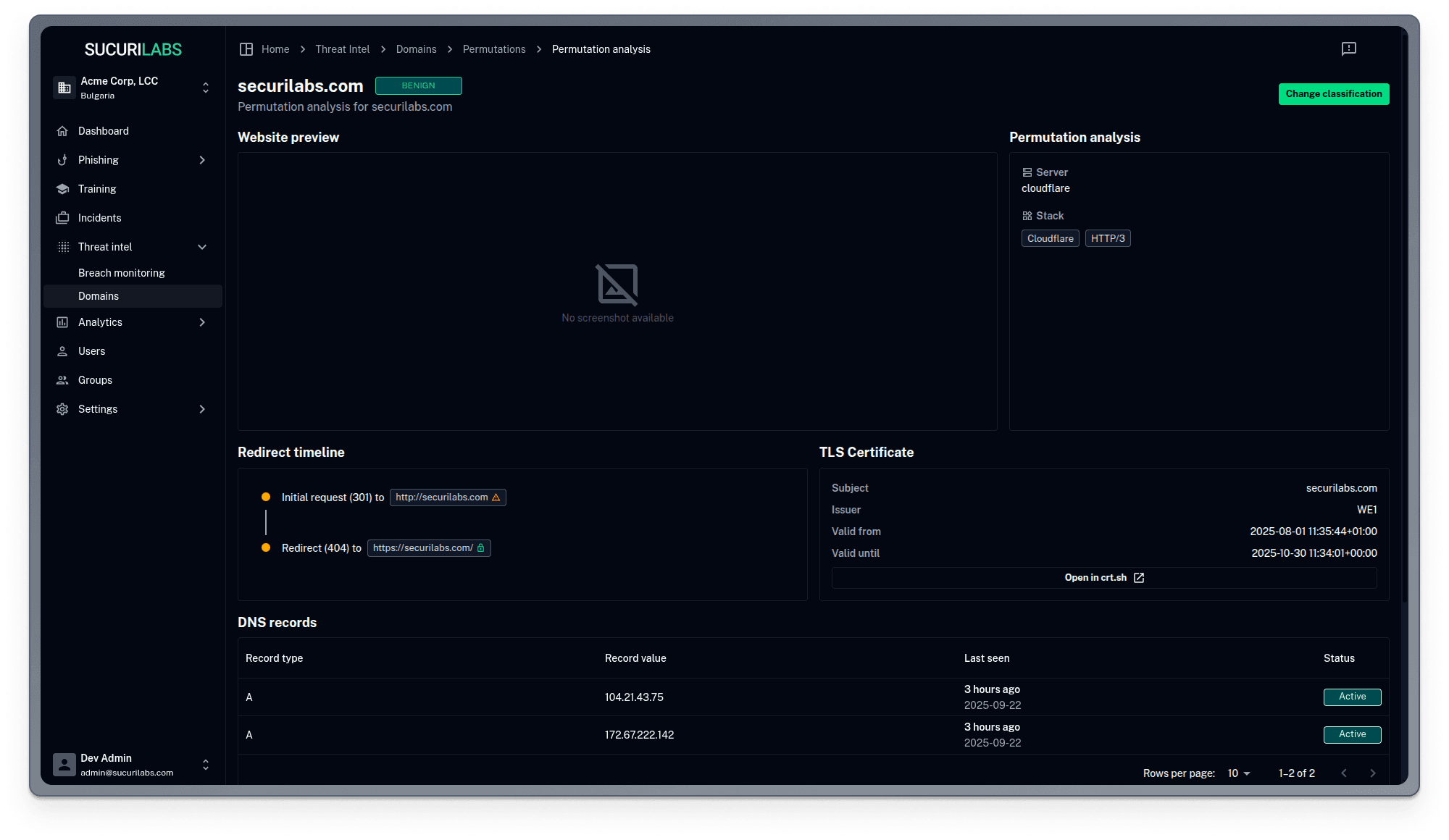The width and height of the screenshot is (1449, 840).
Task: Click the 1–2 of 2 pagination text
Action: (1297, 773)
